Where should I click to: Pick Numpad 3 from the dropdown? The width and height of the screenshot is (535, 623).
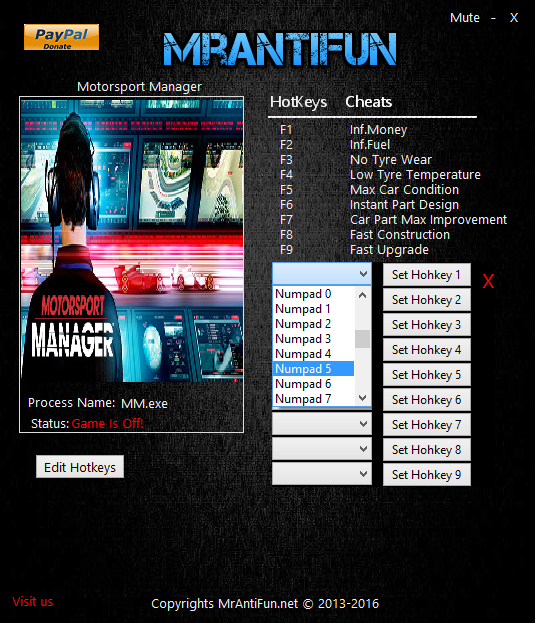pyautogui.click(x=313, y=339)
